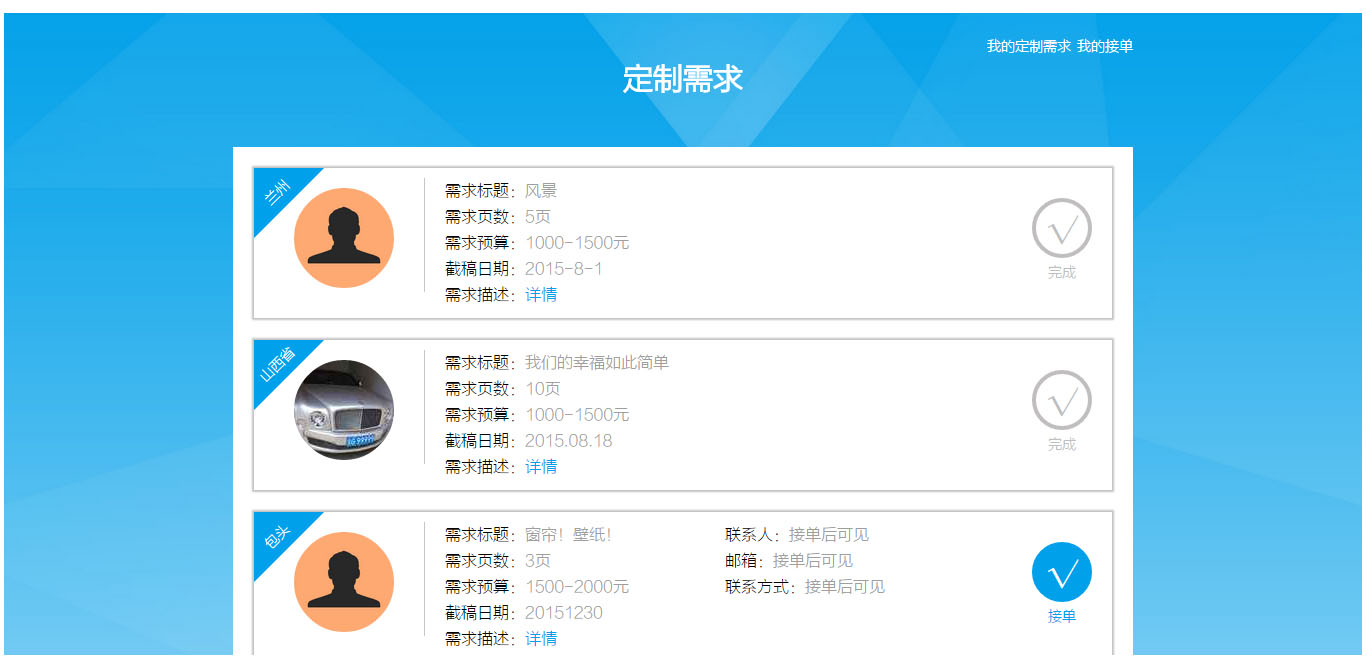
Task: Click the 定制需求 page heading
Action: coord(682,79)
